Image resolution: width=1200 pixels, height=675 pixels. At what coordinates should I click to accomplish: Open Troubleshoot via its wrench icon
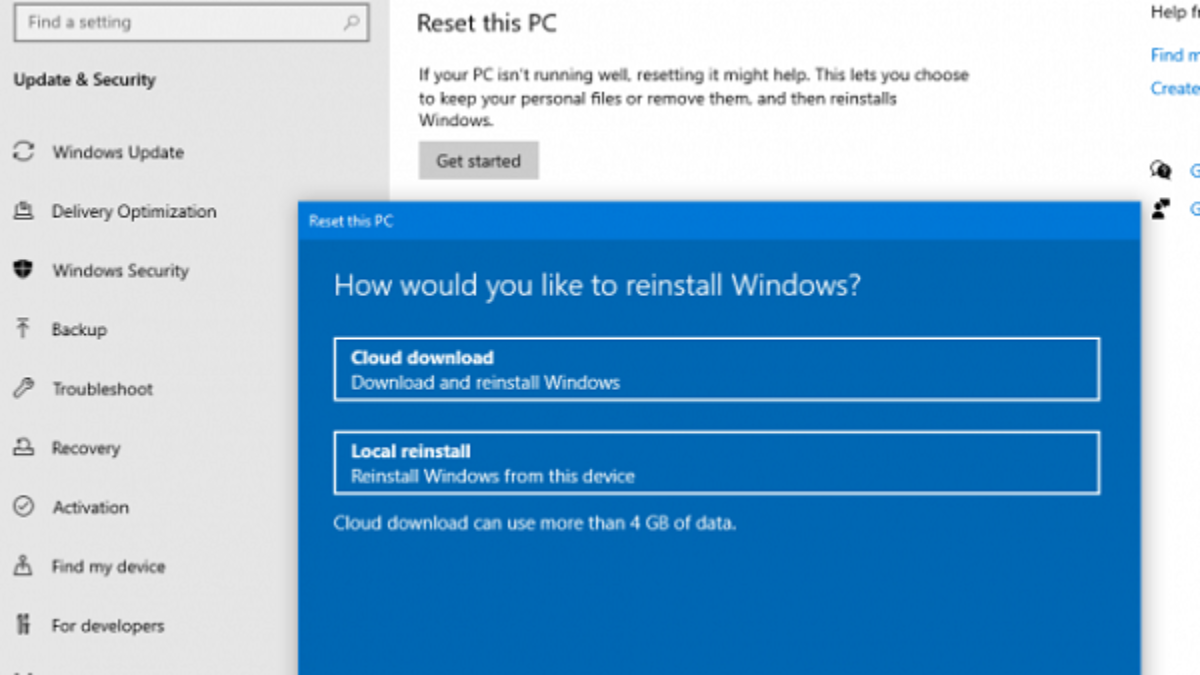point(22,389)
